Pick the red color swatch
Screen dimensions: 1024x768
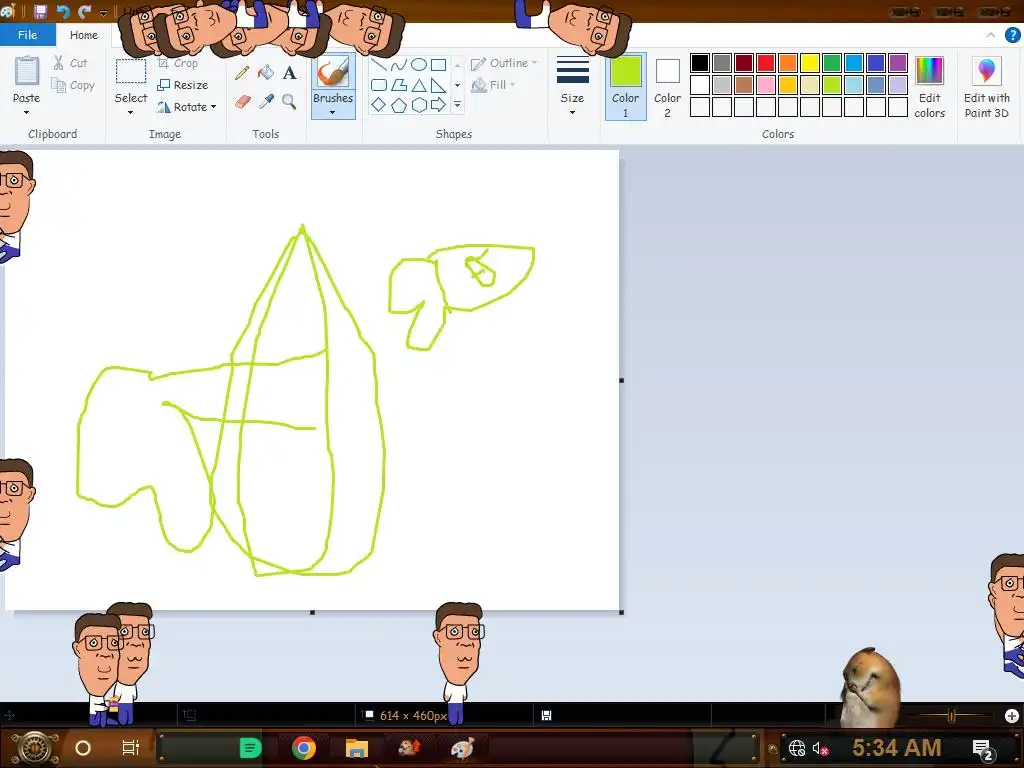765,63
